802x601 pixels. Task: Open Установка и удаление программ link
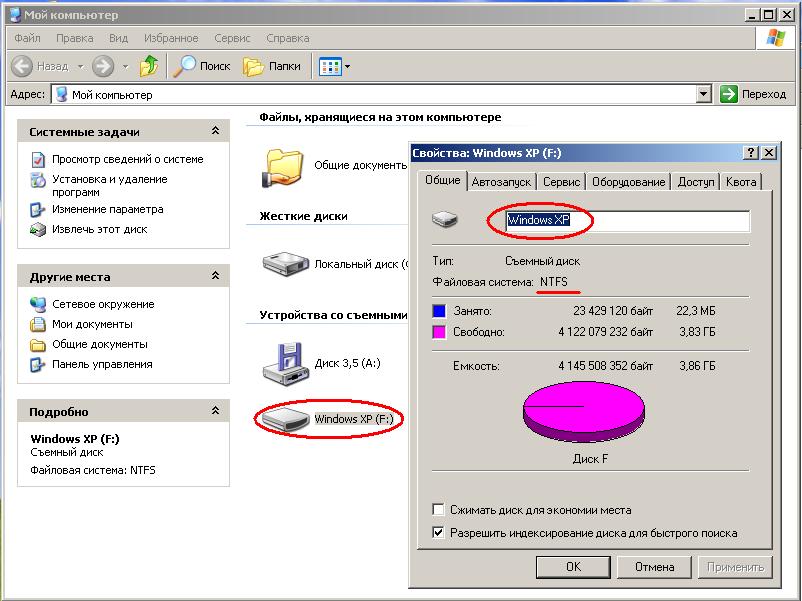[x=110, y=186]
